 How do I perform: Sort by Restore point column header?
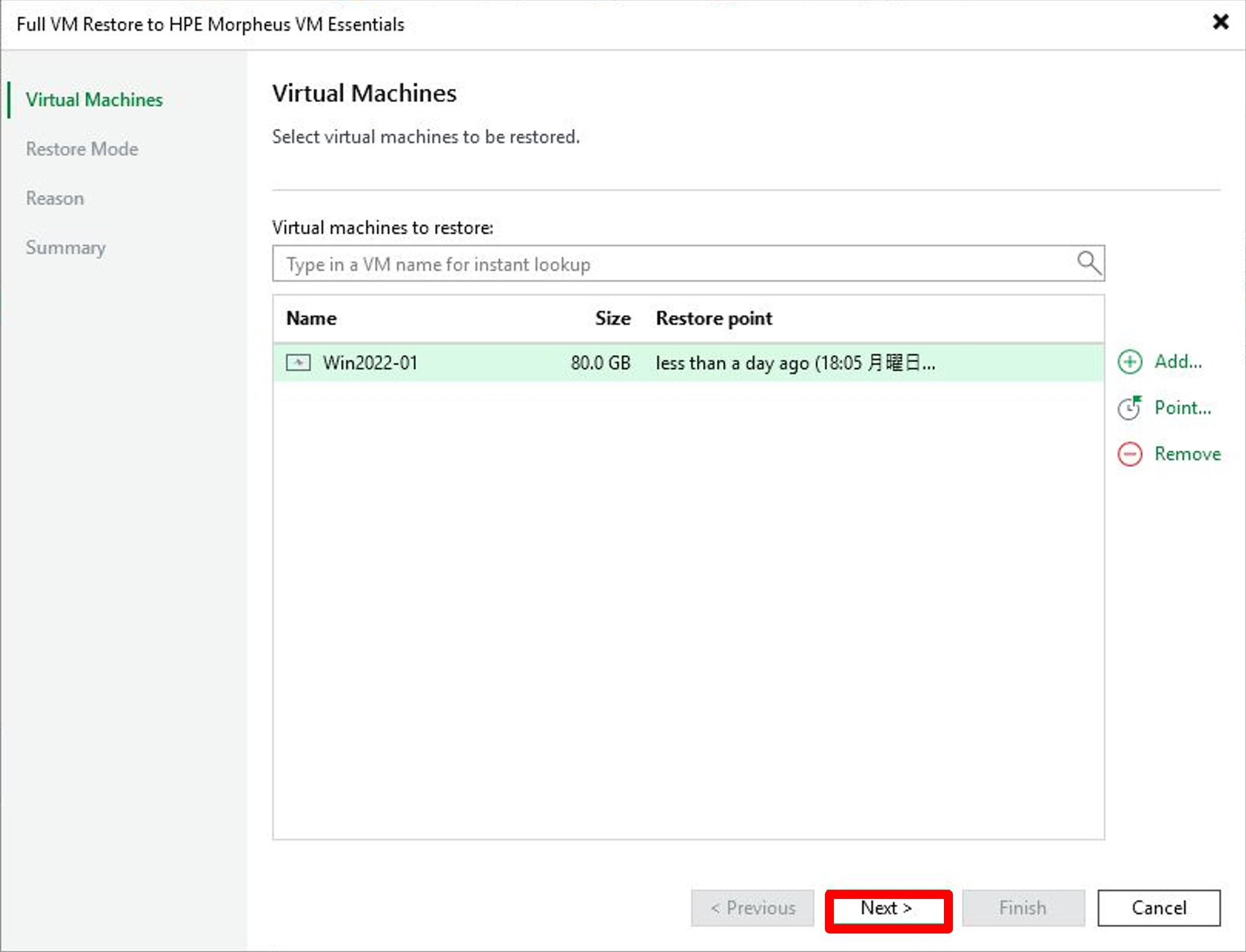[714, 319]
